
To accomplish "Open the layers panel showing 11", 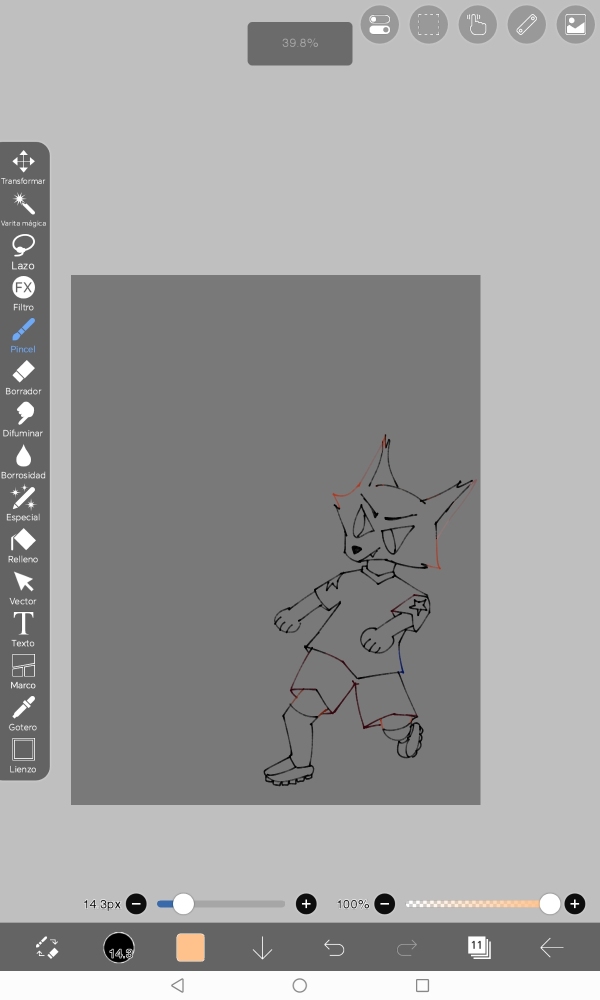I will (x=479, y=948).
